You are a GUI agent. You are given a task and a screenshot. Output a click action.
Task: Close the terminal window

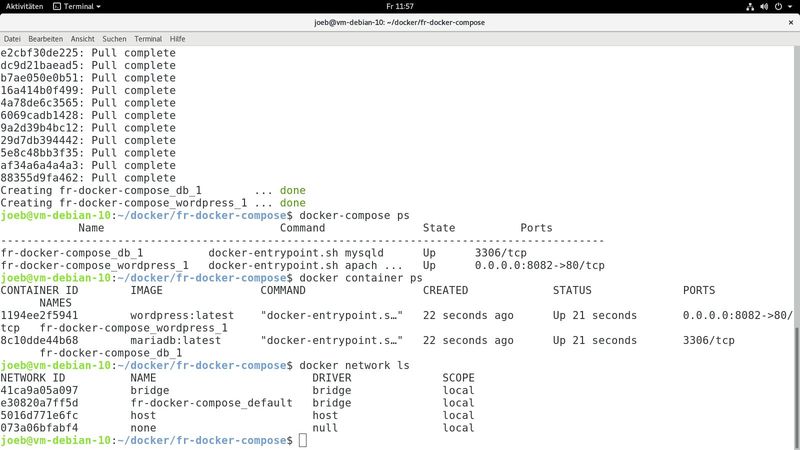coord(791,22)
